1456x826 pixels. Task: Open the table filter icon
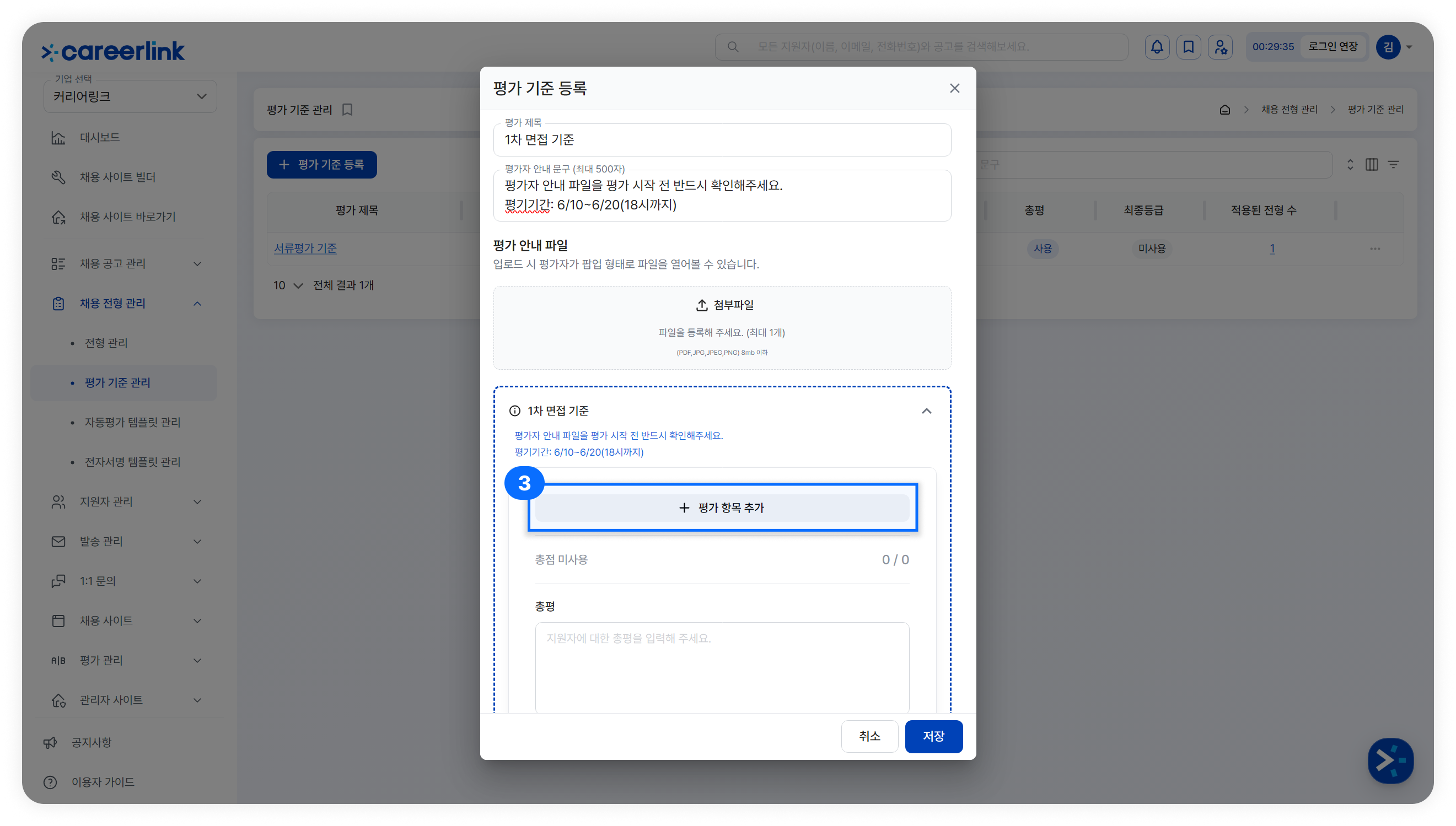click(1394, 165)
